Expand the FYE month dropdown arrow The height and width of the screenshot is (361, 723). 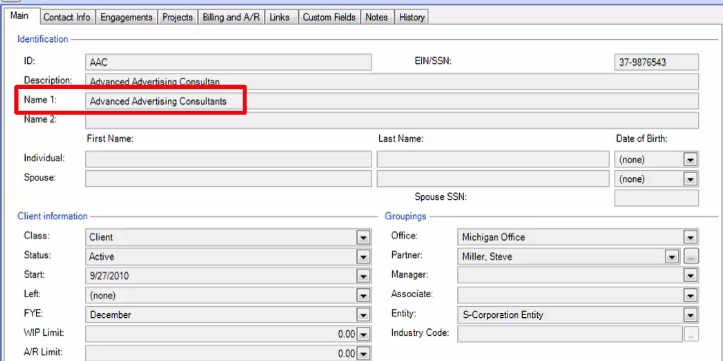pos(363,315)
